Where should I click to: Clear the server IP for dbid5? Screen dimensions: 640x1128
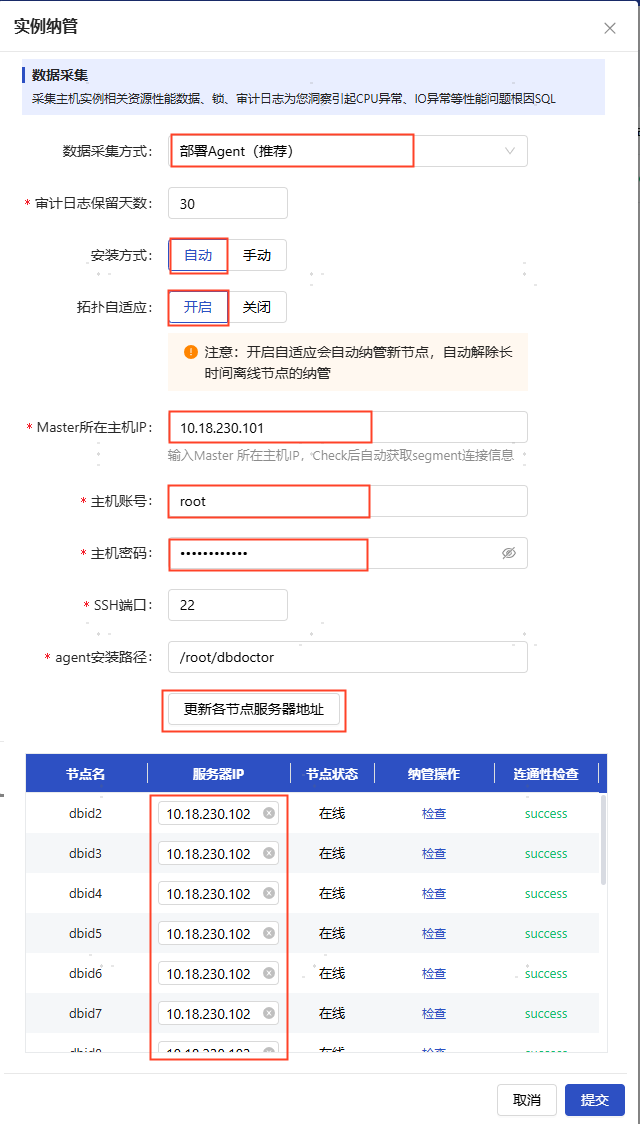tap(269, 933)
